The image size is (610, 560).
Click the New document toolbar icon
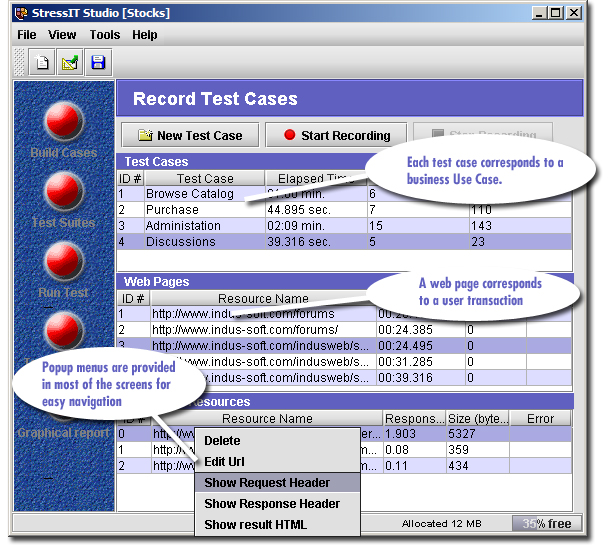(43, 63)
